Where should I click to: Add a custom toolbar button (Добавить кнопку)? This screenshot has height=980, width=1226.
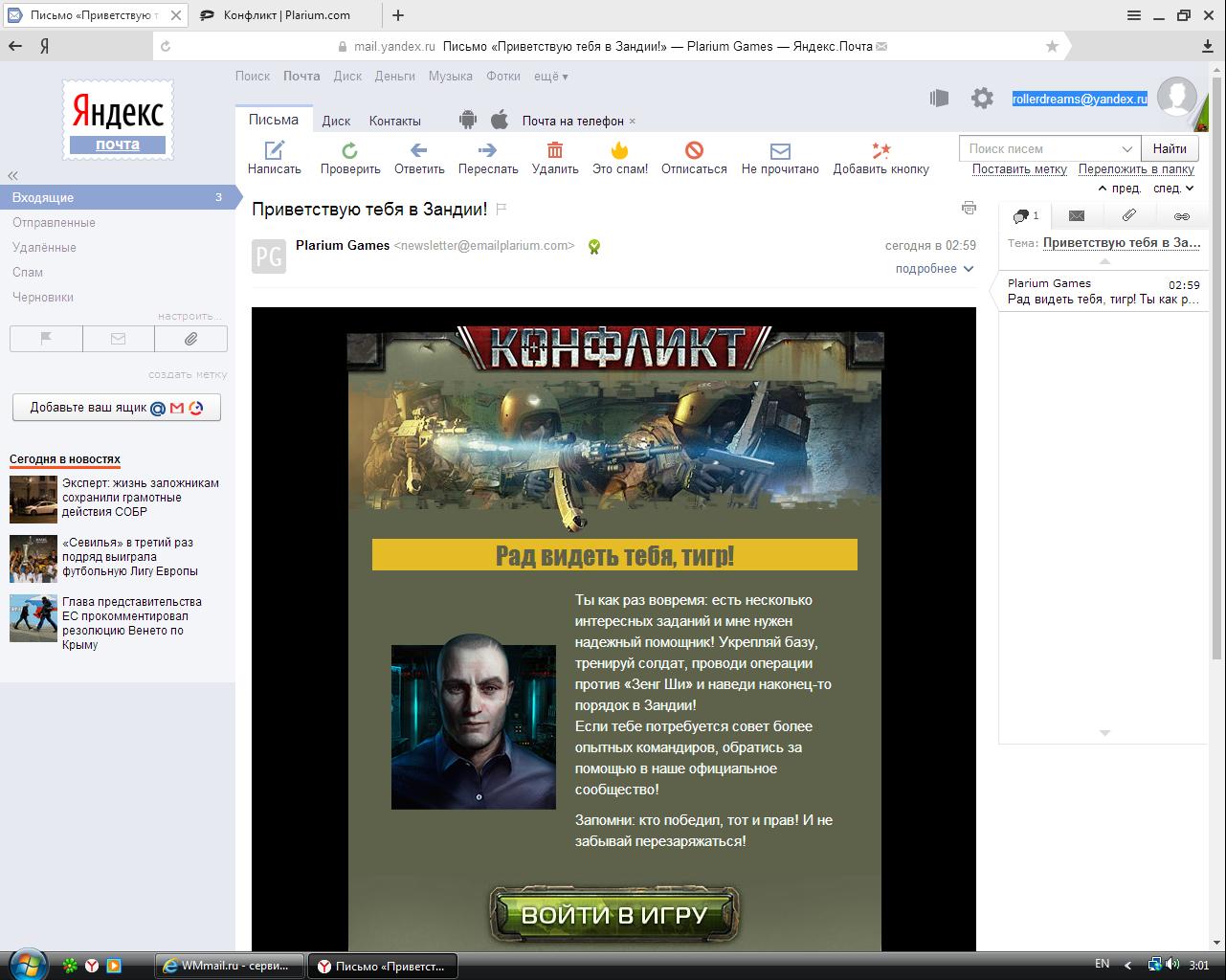(x=880, y=158)
